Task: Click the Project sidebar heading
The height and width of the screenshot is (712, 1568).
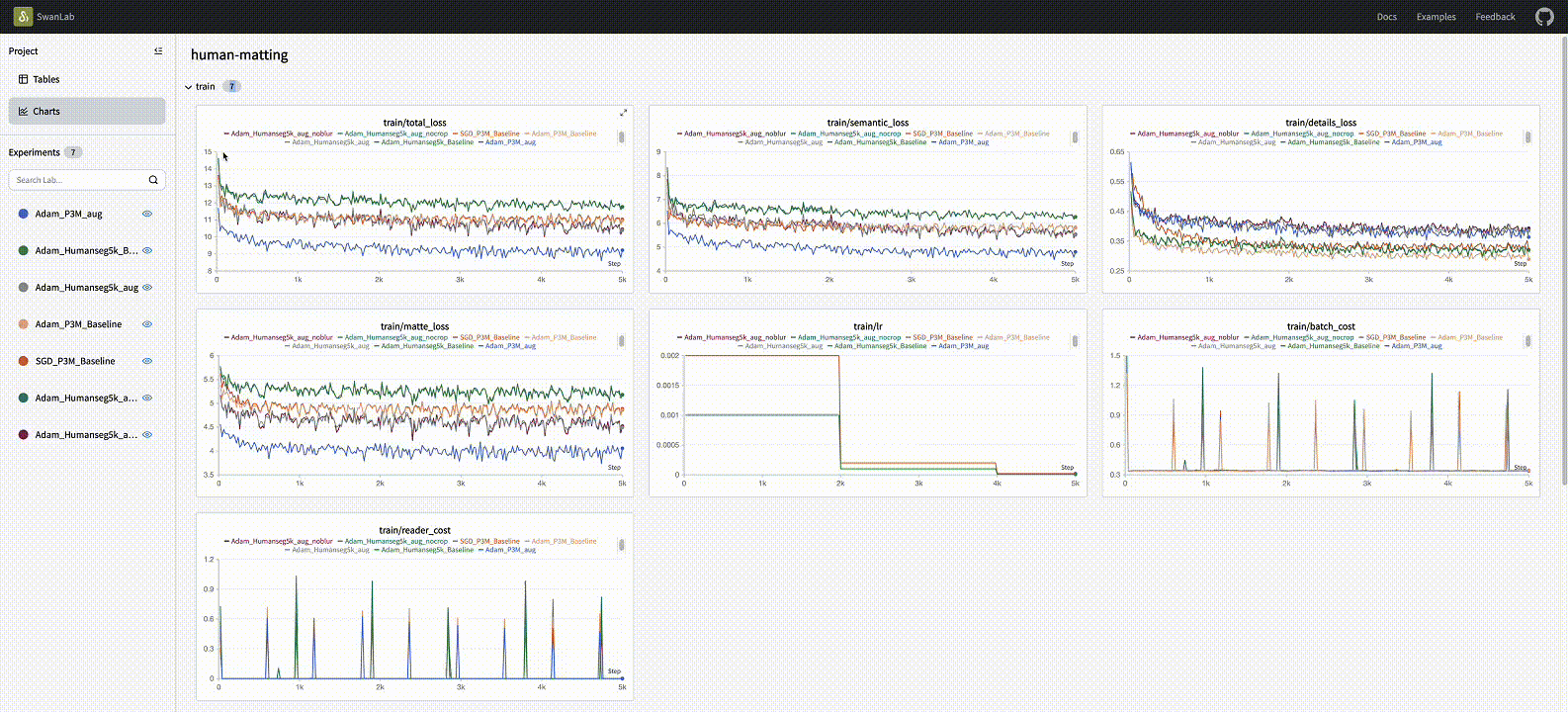Action: click(24, 51)
